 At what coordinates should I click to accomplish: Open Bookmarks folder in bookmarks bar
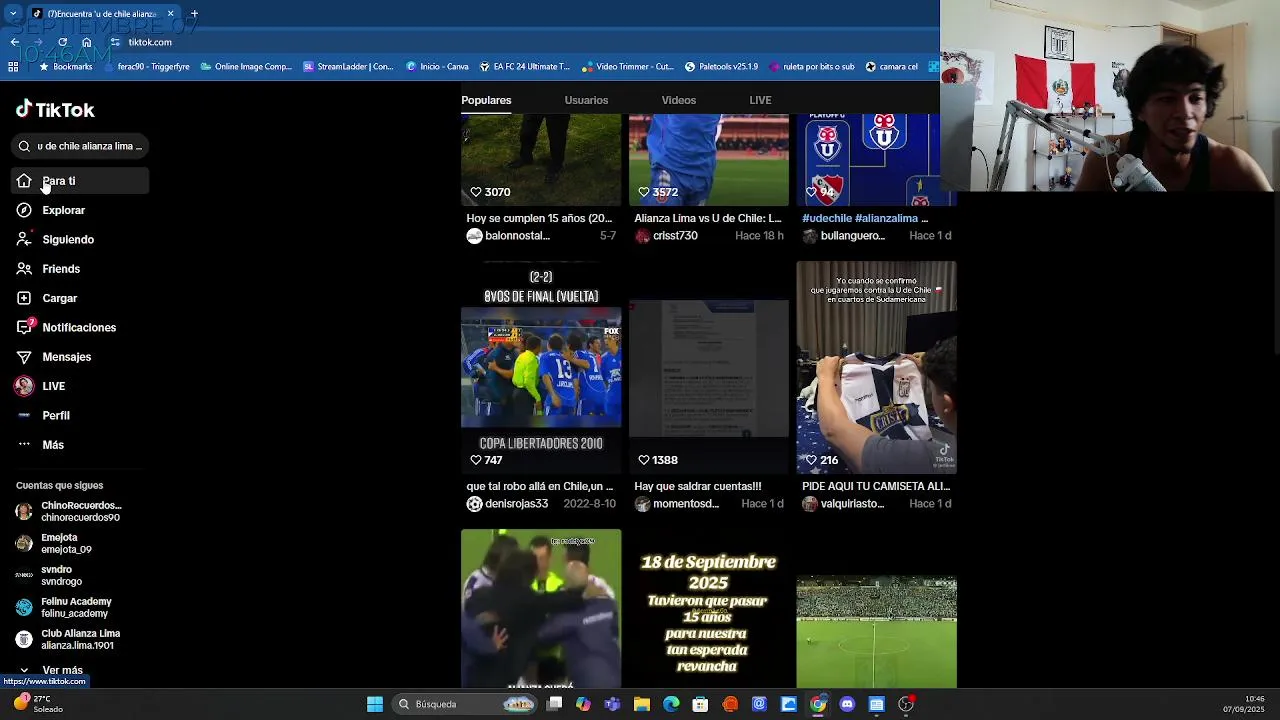[65, 67]
